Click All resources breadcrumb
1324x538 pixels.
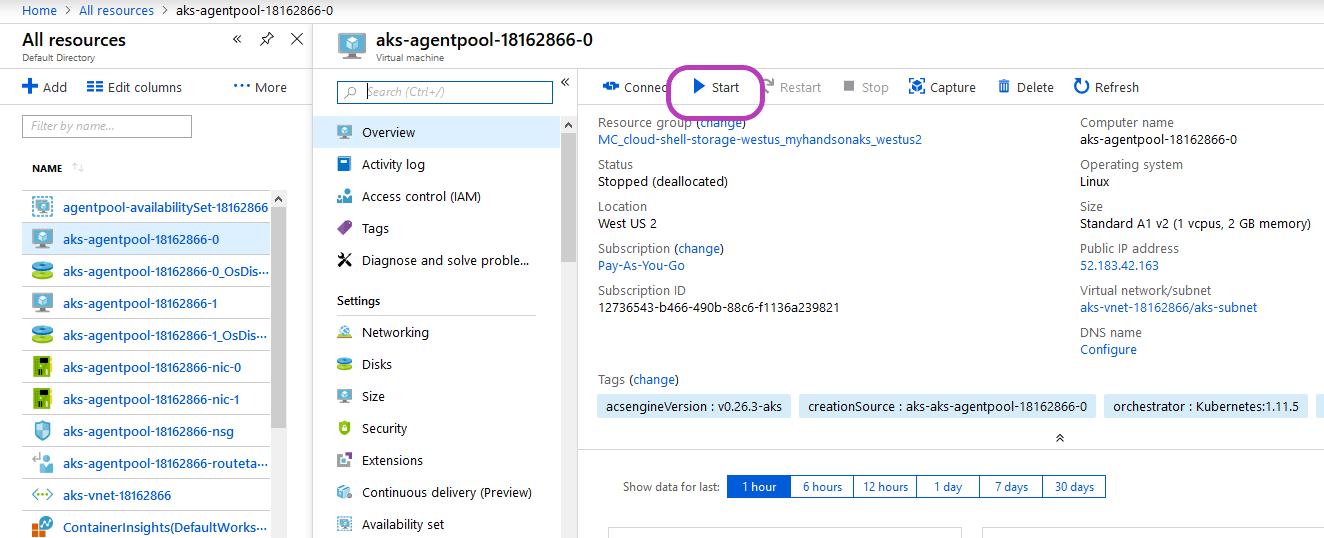coord(114,10)
